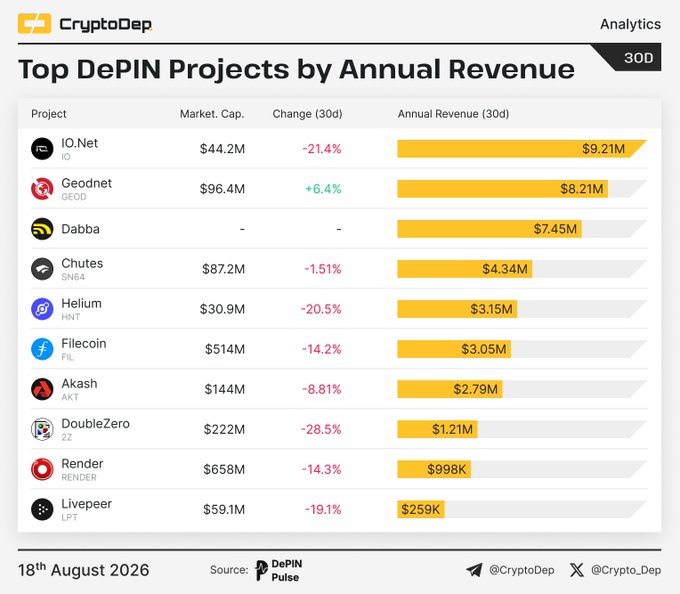Click the X social icon

click(x=577, y=570)
